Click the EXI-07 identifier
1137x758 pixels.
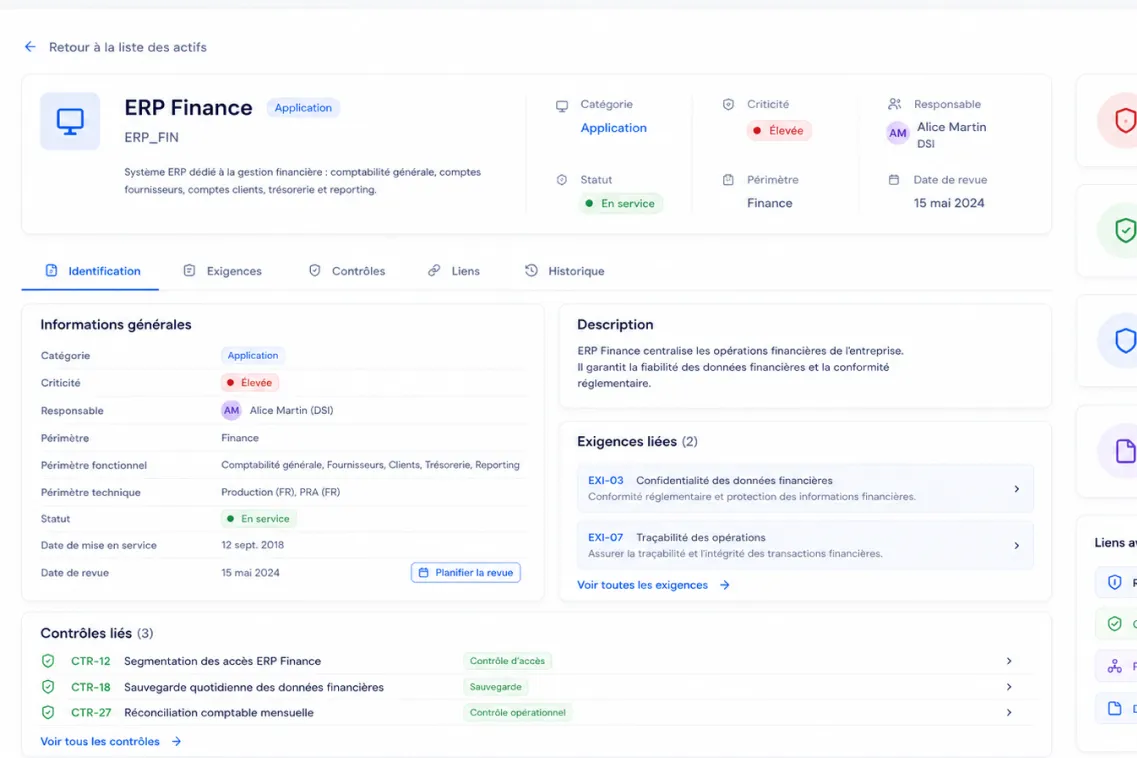[x=605, y=537]
